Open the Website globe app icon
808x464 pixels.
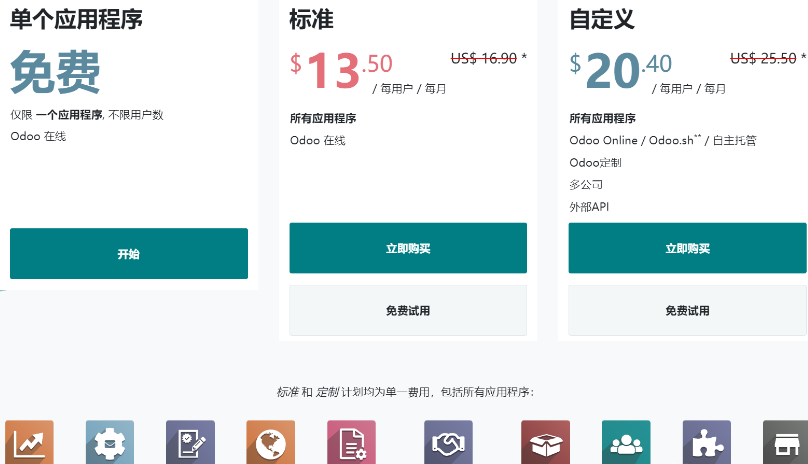click(x=271, y=442)
